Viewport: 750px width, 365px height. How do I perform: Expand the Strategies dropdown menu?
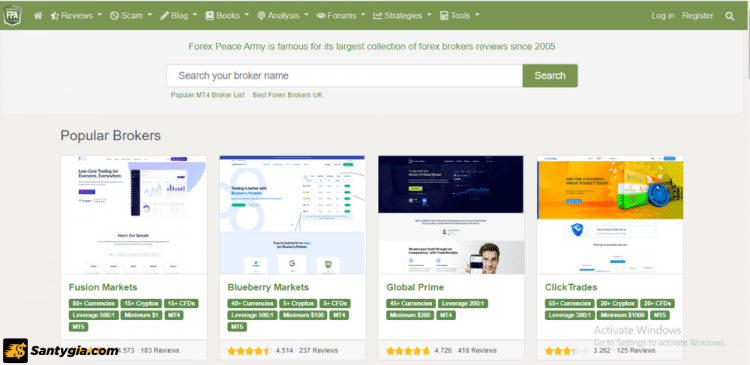(x=402, y=16)
